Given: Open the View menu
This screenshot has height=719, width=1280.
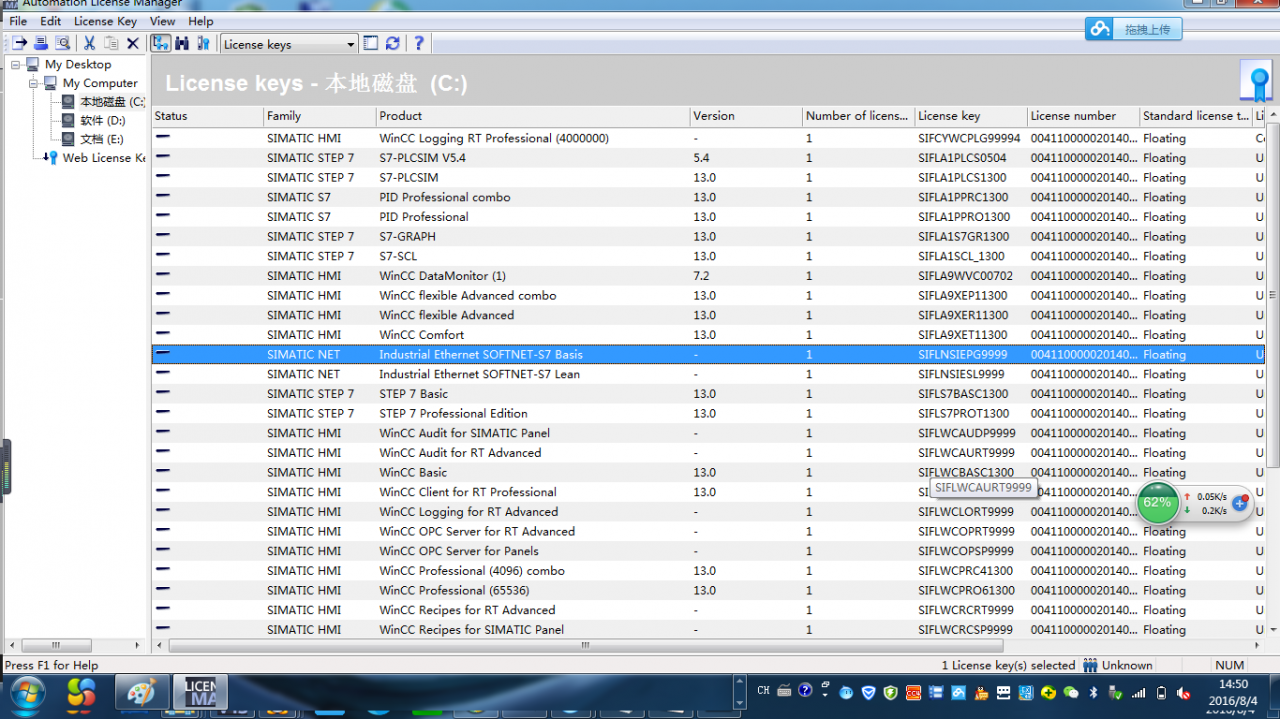Looking at the screenshot, I should pyautogui.click(x=162, y=21).
